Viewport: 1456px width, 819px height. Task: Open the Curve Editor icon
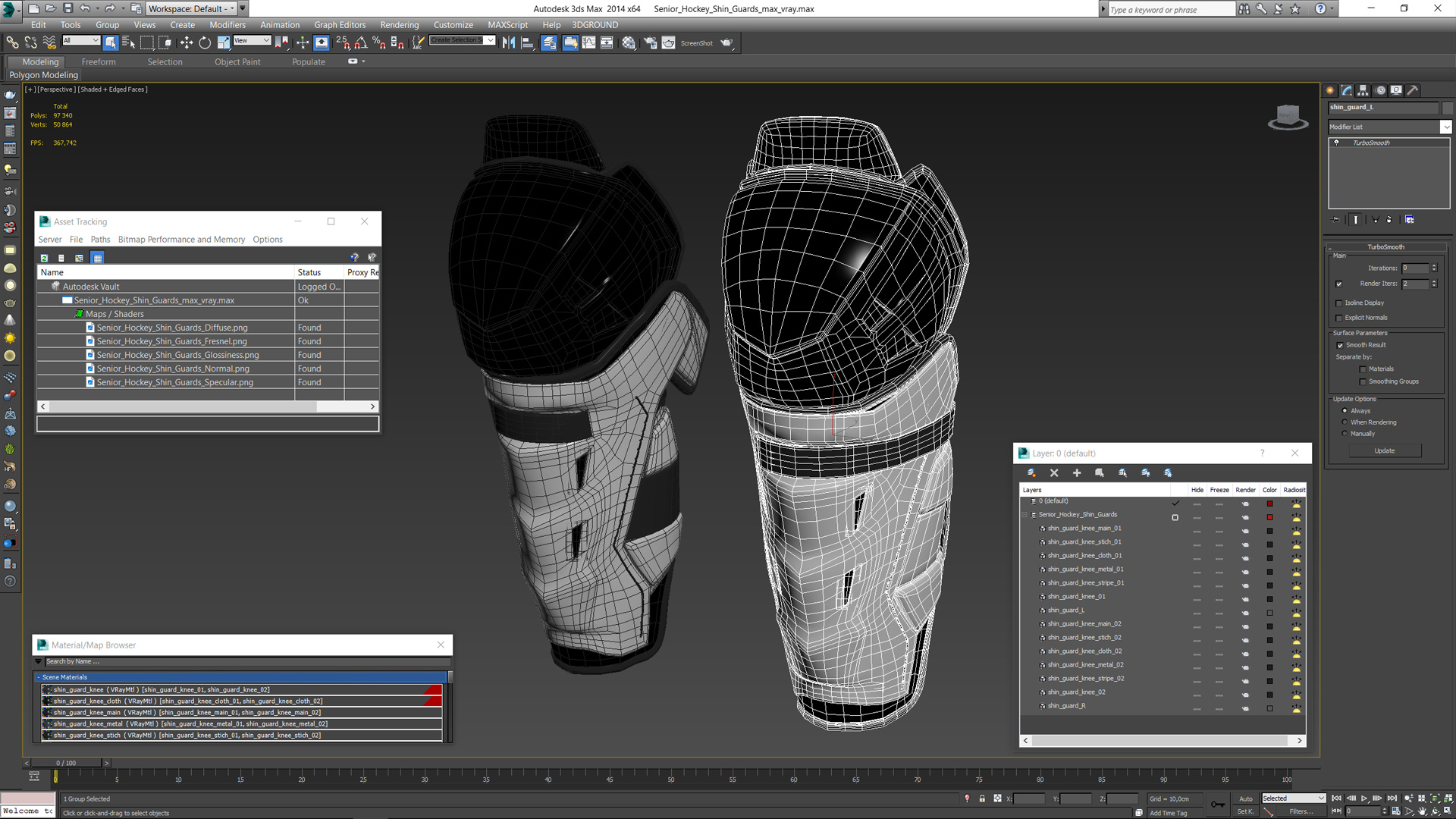[x=588, y=43]
